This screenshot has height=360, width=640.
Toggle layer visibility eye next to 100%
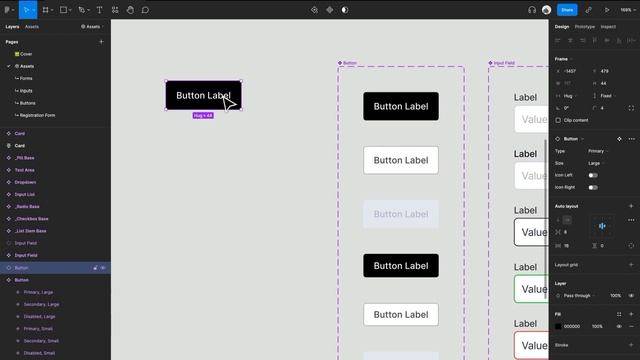[631, 296]
